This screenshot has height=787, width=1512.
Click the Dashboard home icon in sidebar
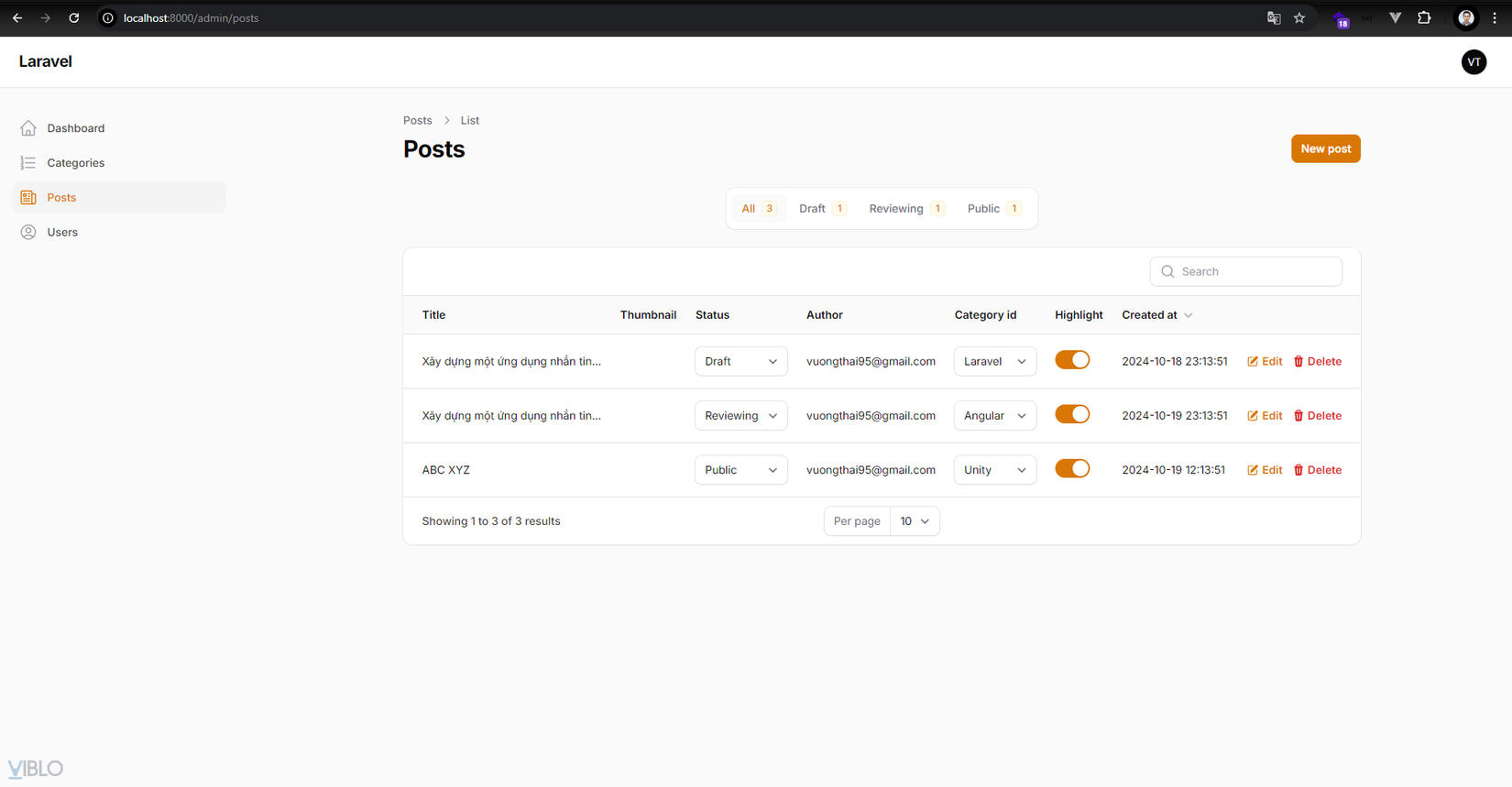(x=28, y=128)
